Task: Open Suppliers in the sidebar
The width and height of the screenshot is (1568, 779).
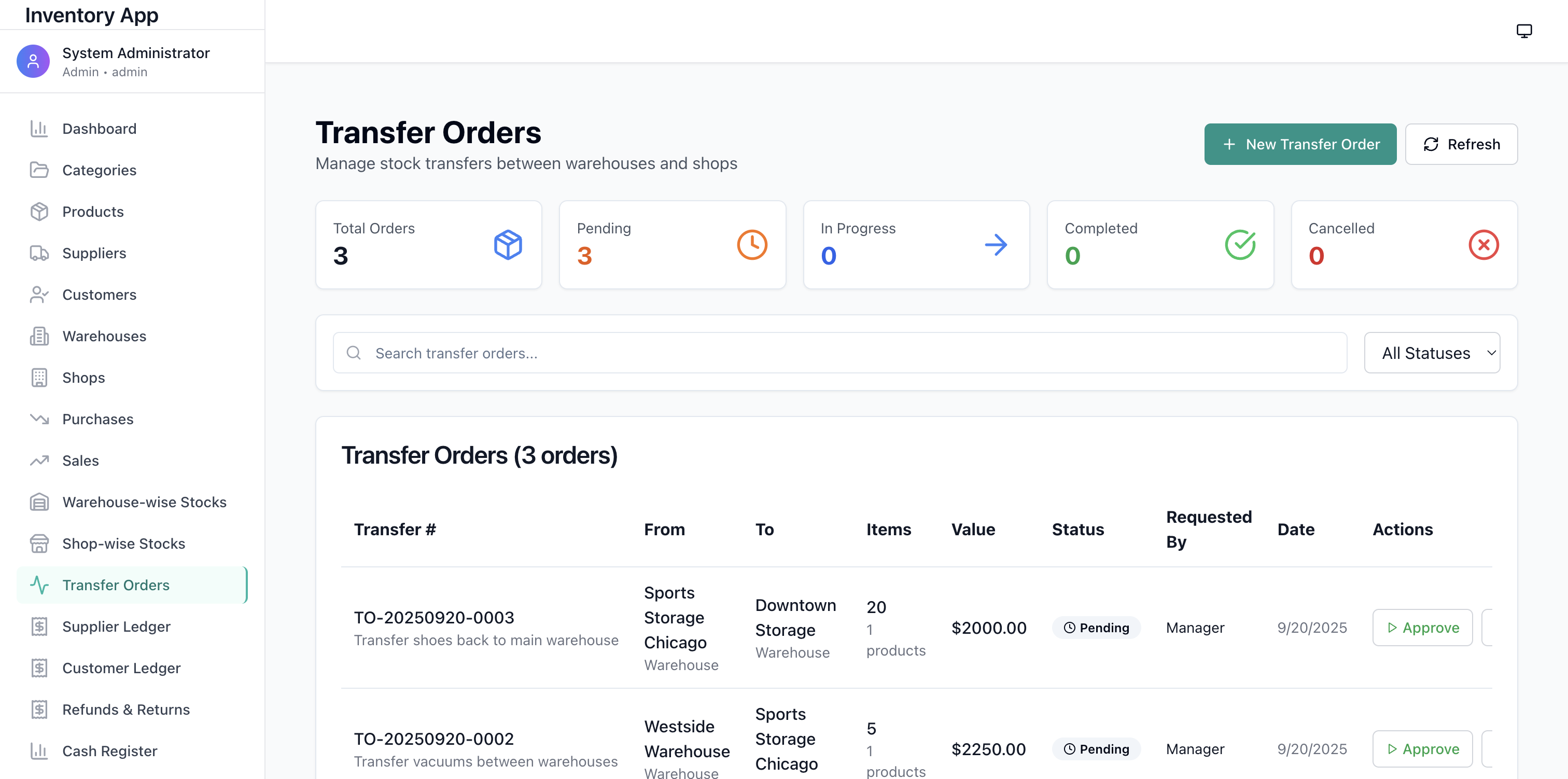Action: pos(132,253)
